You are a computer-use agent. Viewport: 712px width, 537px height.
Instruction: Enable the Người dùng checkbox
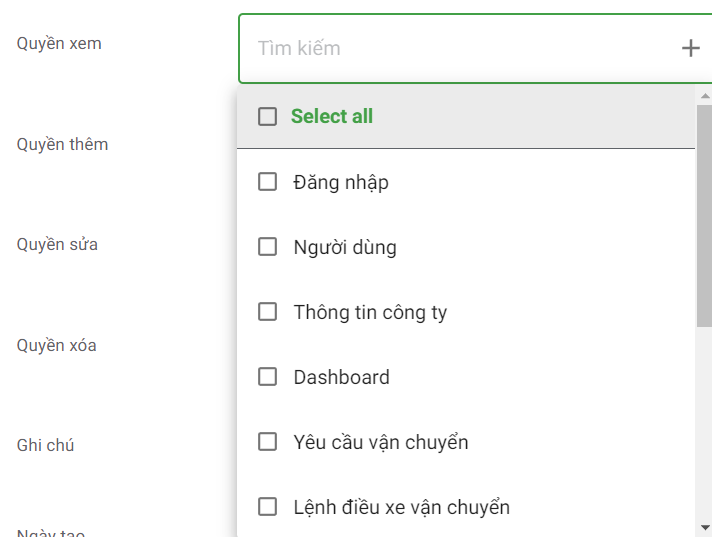[x=267, y=247]
